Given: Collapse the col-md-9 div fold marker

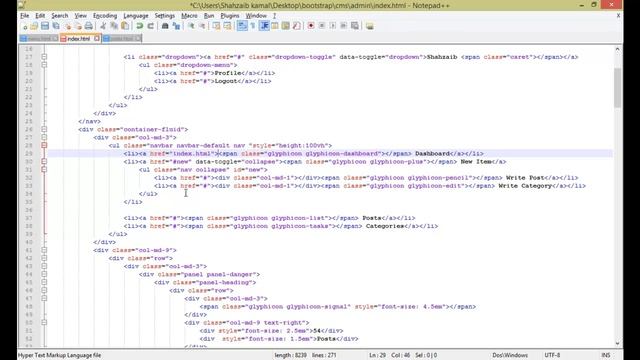Looking at the screenshot, I should click(44, 250).
